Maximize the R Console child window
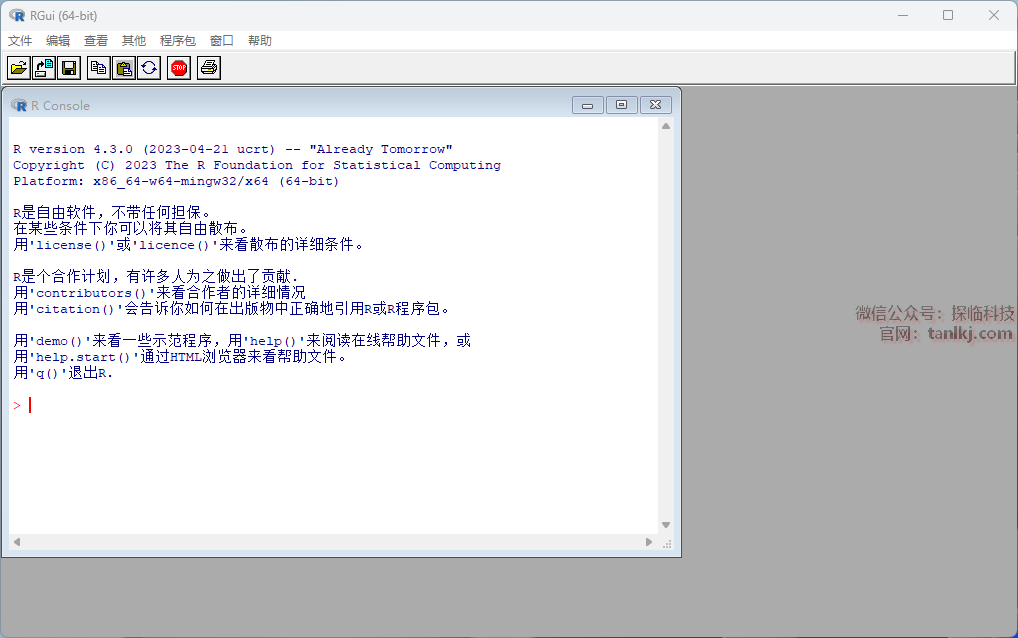The height and width of the screenshot is (638, 1018). coord(621,105)
